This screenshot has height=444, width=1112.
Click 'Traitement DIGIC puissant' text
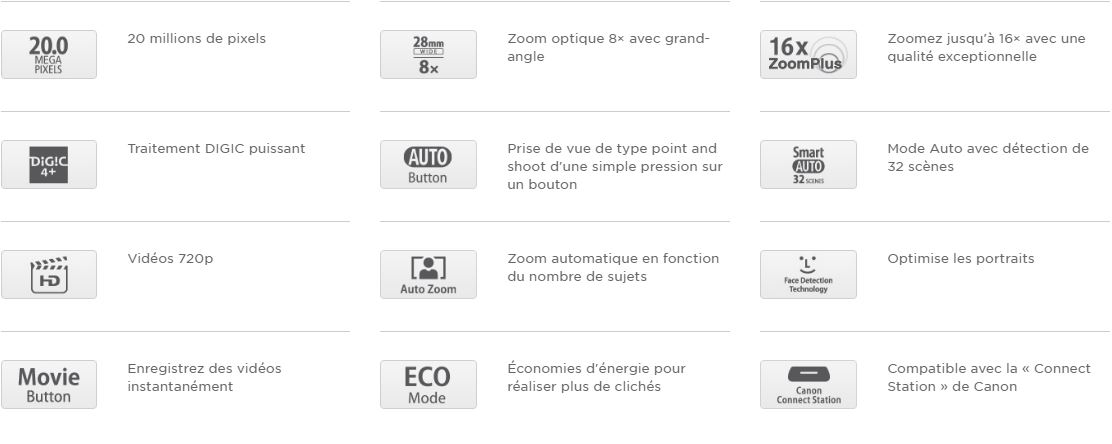(216, 149)
